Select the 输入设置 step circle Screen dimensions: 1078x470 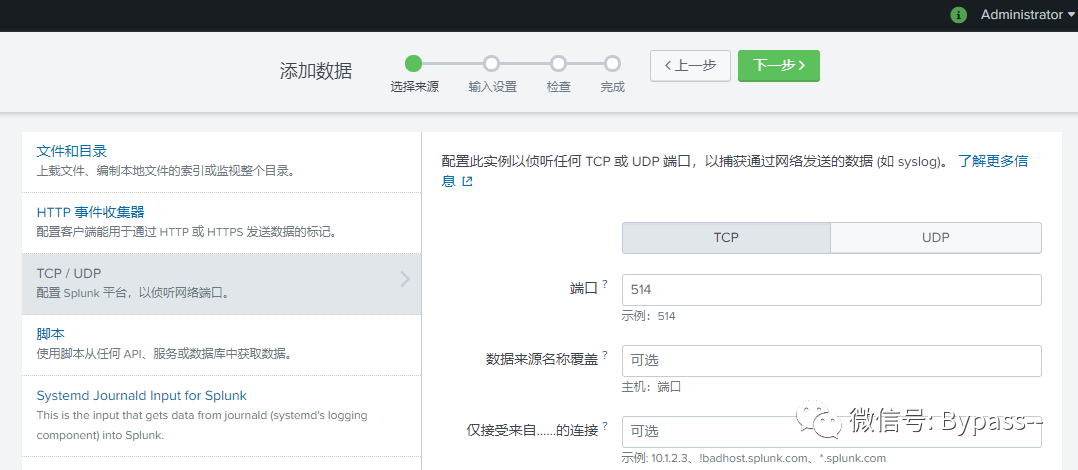tap(491, 64)
